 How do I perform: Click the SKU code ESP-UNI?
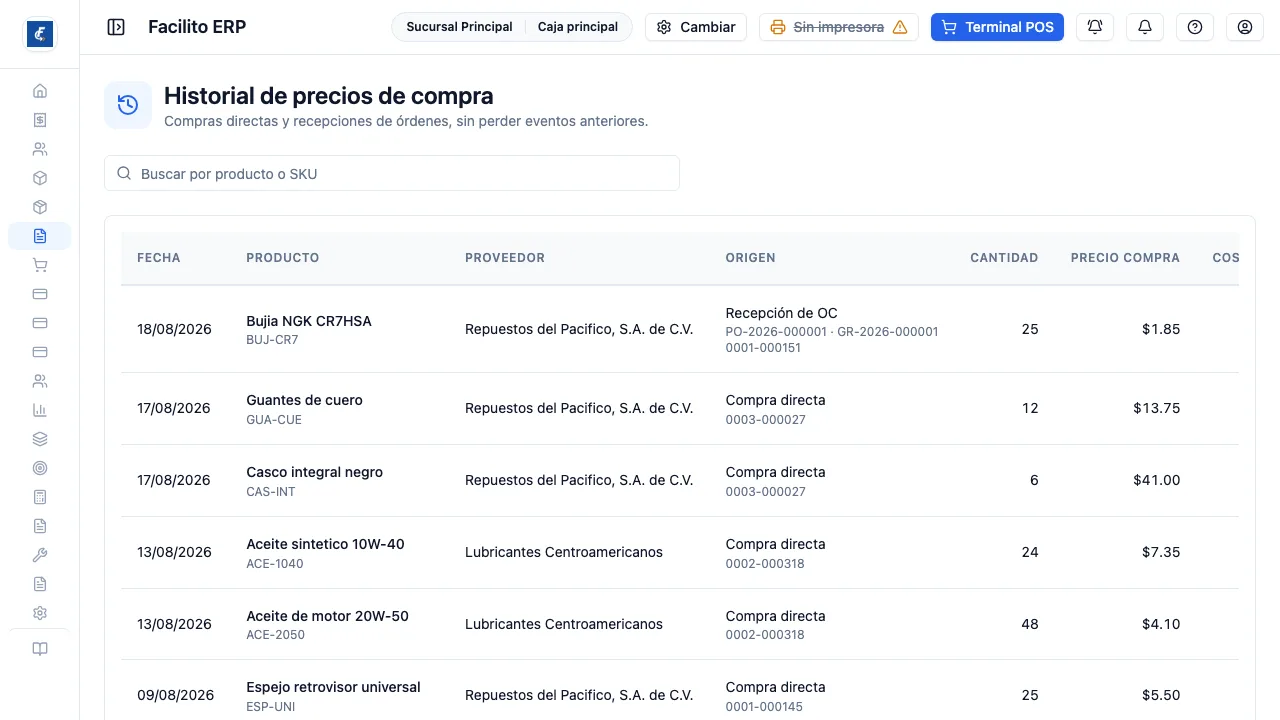271,707
